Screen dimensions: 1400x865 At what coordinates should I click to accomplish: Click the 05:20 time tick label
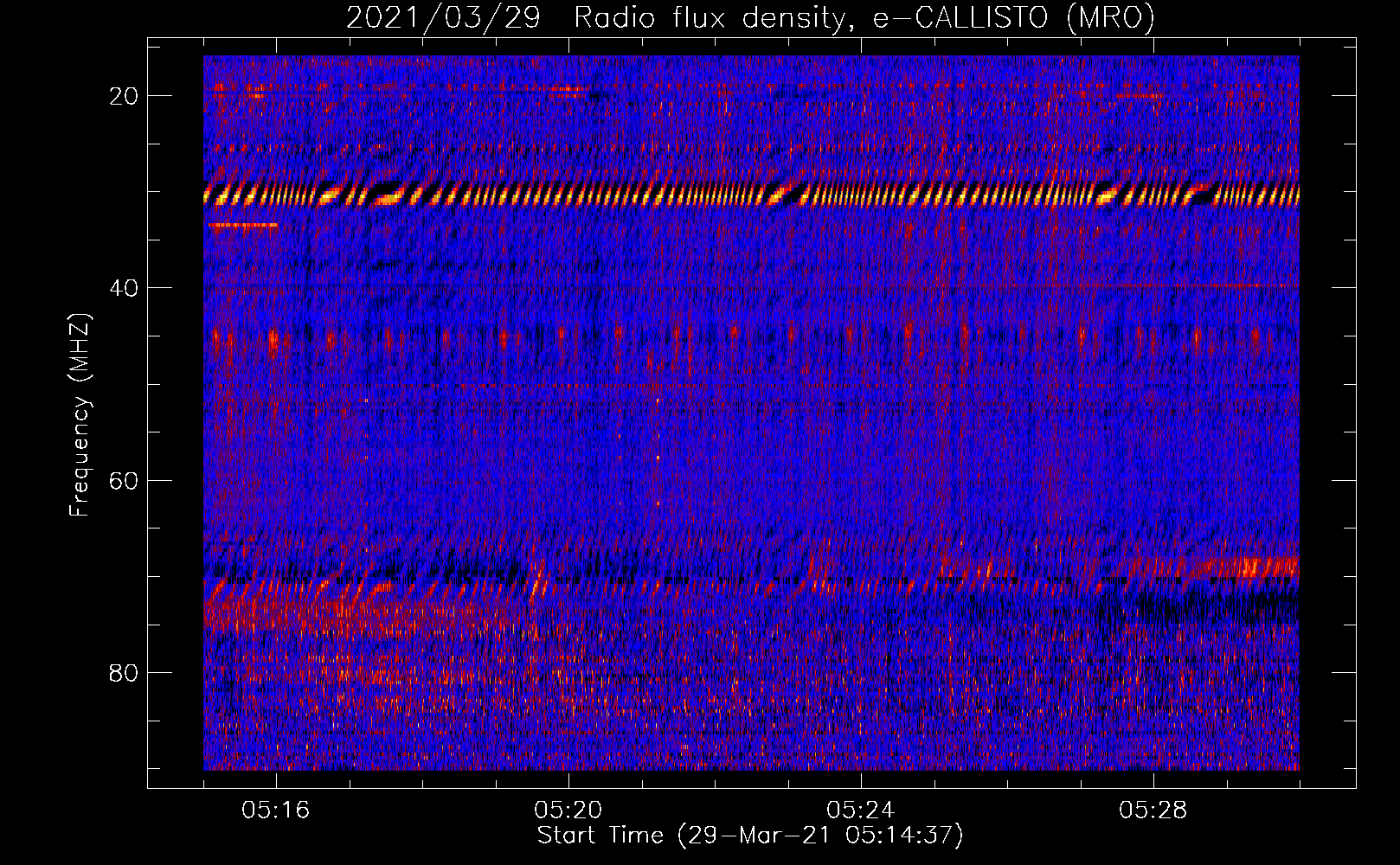[x=568, y=811]
